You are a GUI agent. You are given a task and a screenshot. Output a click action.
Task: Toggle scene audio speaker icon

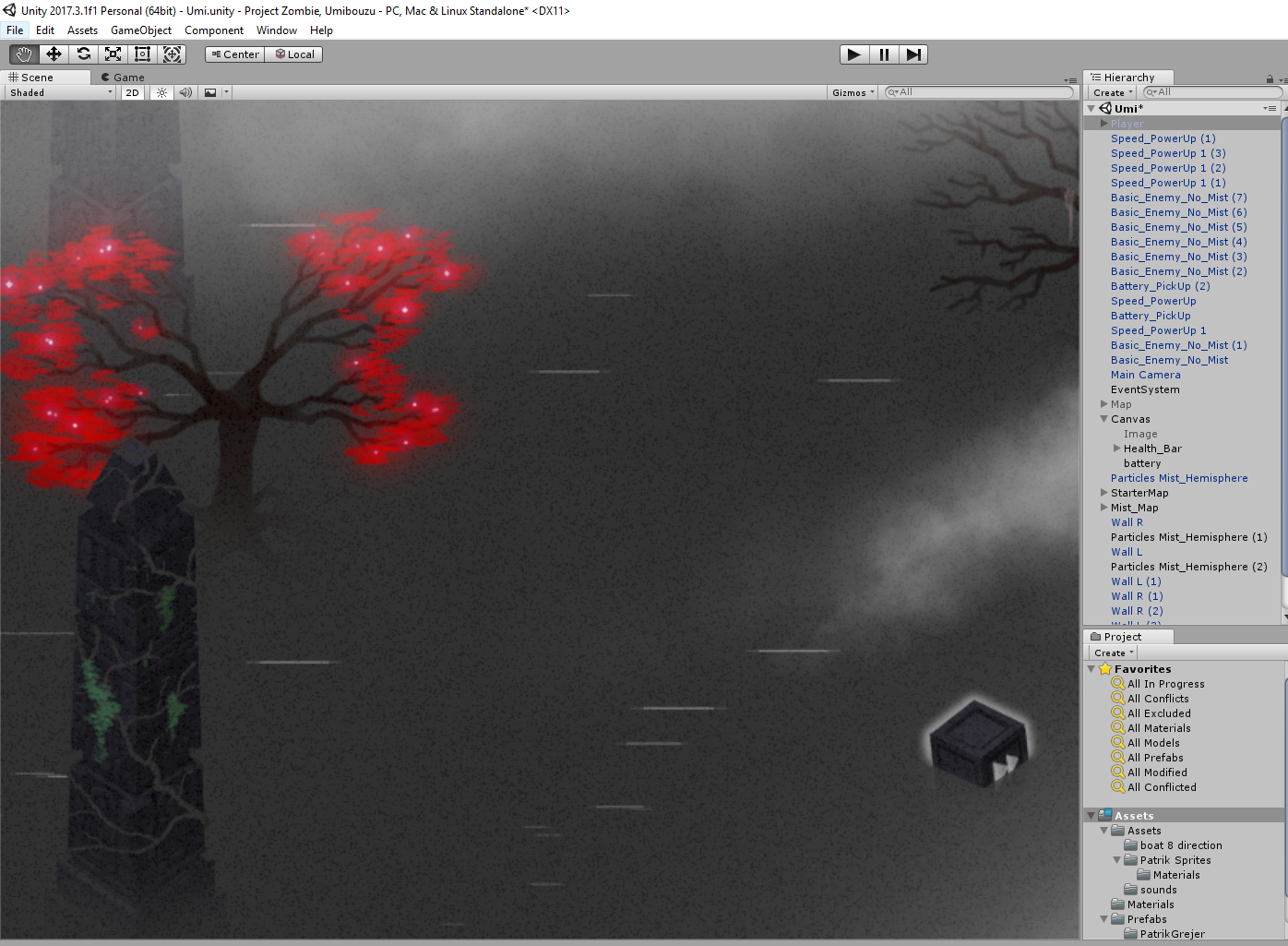(185, 92)
